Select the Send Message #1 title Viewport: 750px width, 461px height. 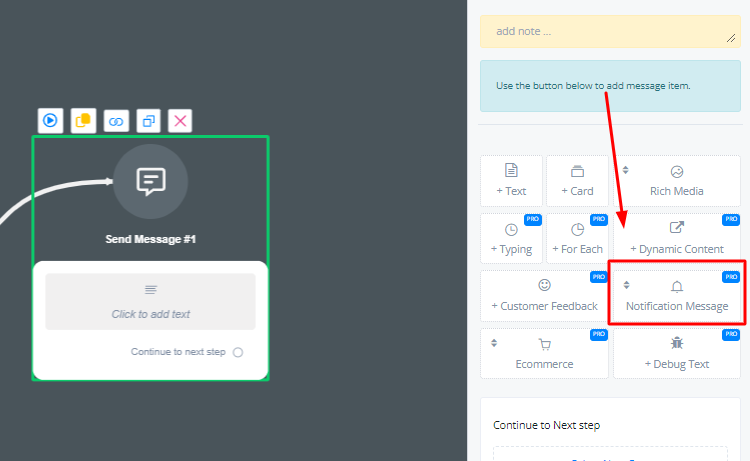click(150, 239)
